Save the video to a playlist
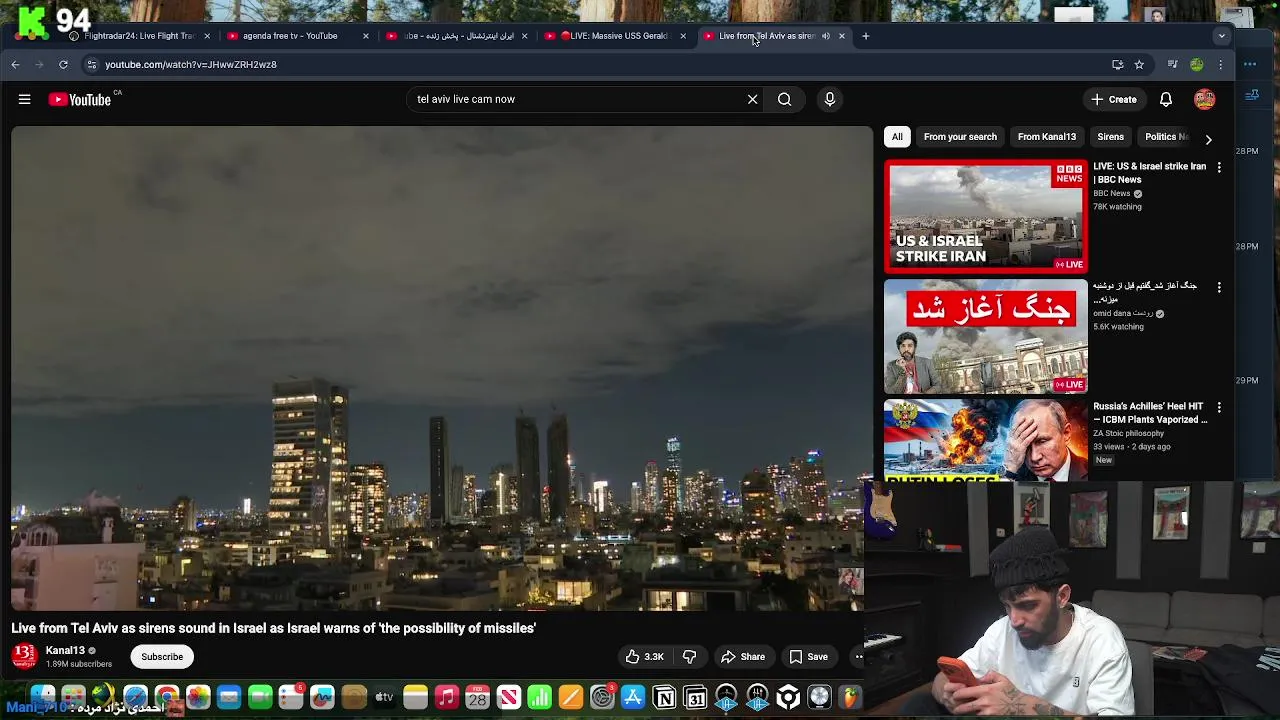The image size is (1280, 720). pos(809,657)
